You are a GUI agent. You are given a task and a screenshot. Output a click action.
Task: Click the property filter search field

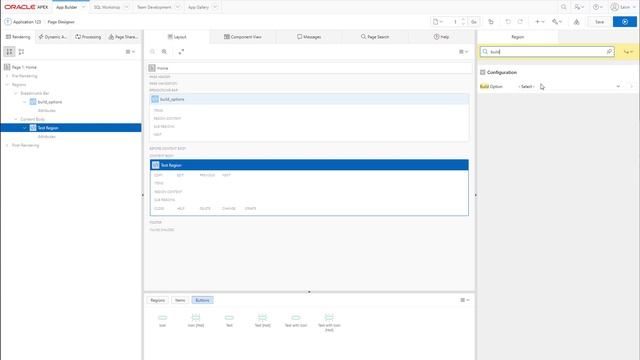click(x=547, y=52)
